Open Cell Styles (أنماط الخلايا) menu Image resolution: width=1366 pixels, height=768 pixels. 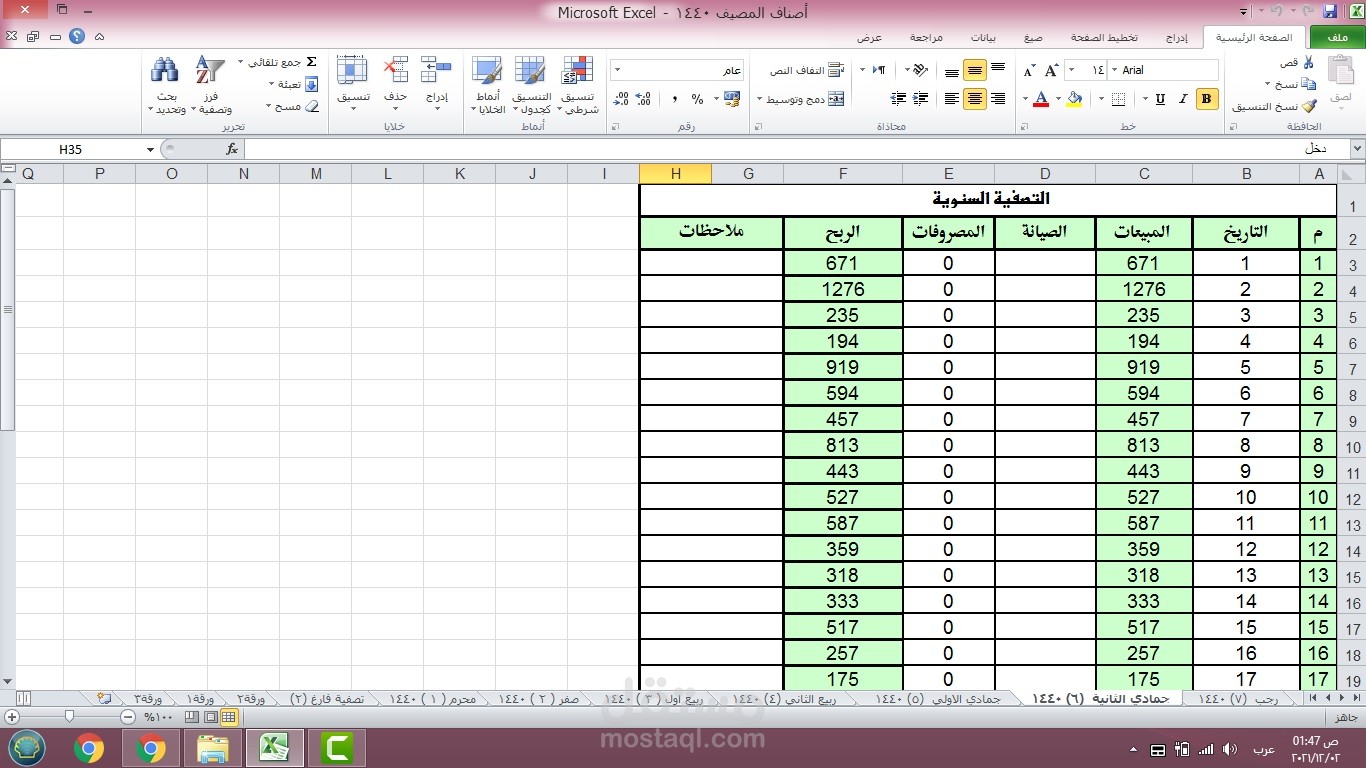point(487,85)
